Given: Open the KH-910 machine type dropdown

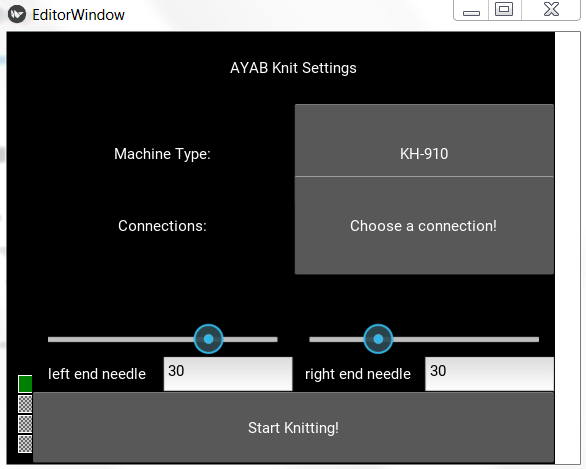Looking at the screenshot, I should 424,140.
